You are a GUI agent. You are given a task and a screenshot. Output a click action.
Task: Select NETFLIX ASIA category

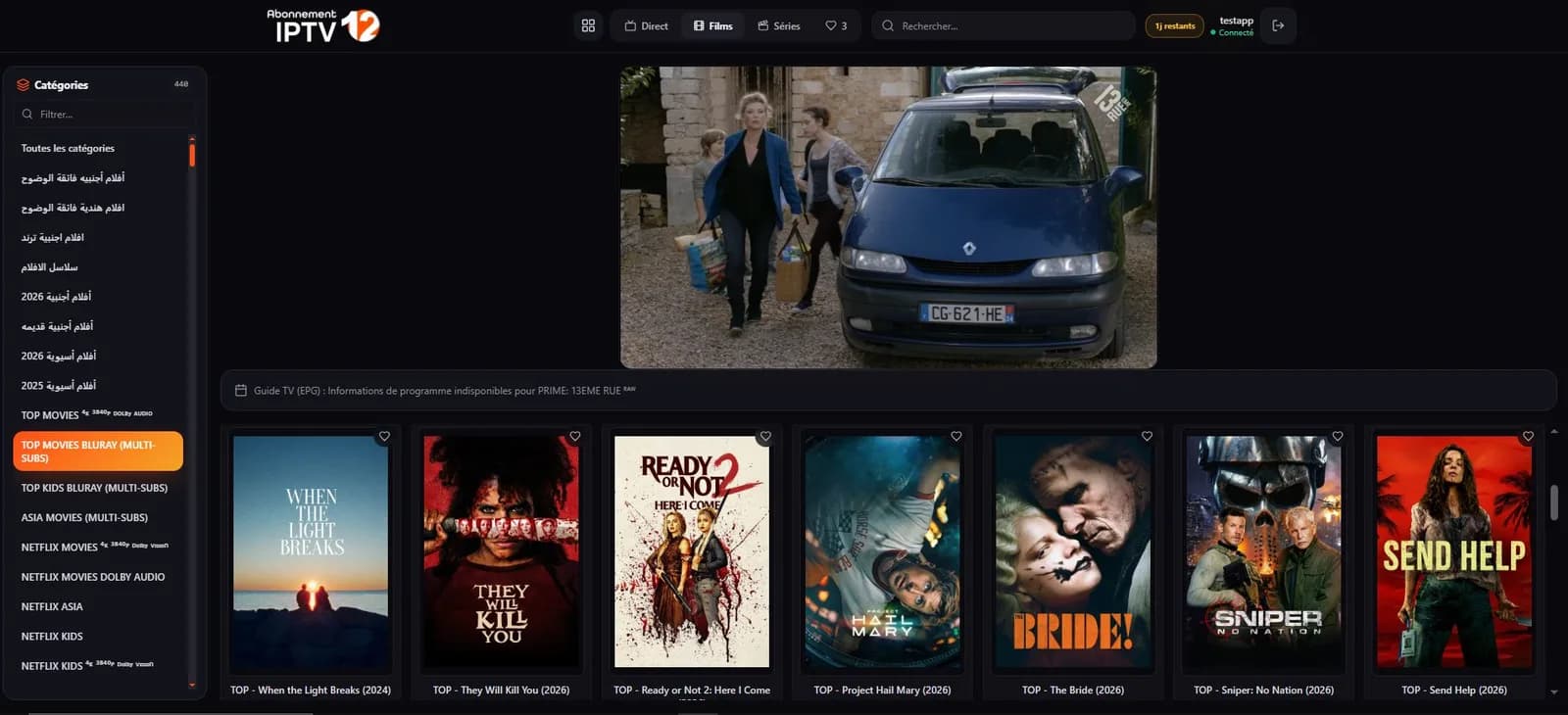98,606
